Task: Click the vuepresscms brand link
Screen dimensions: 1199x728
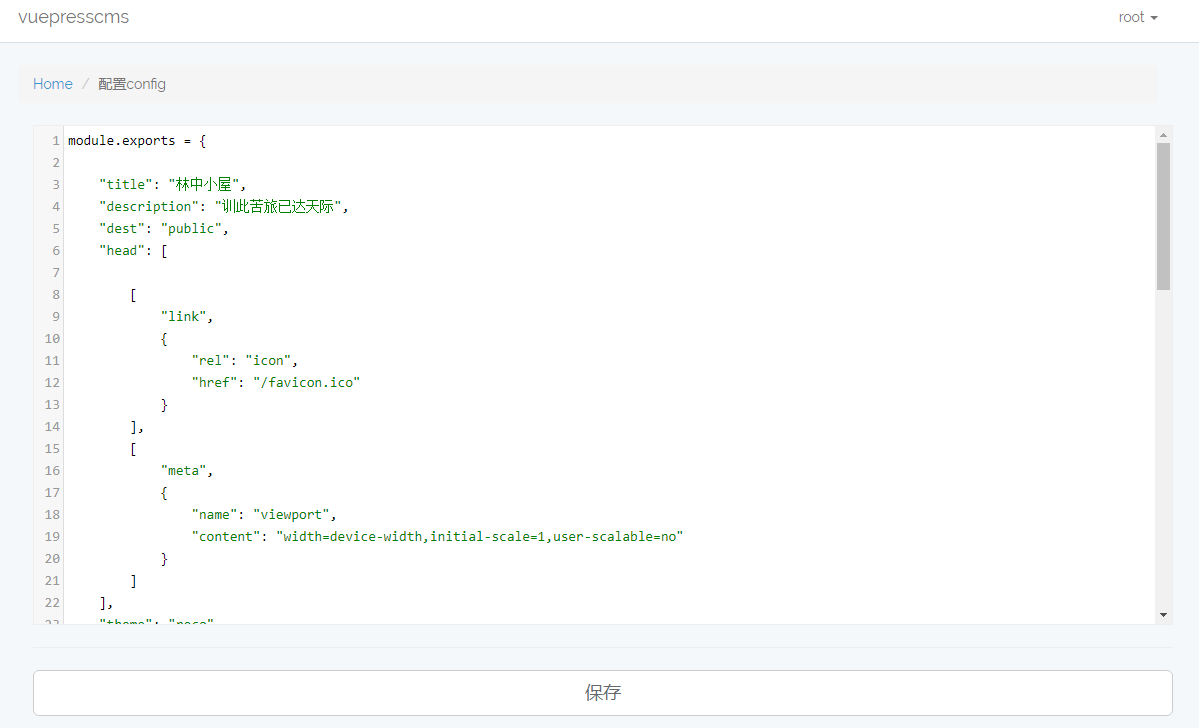Action: click(x=73, y=17)
